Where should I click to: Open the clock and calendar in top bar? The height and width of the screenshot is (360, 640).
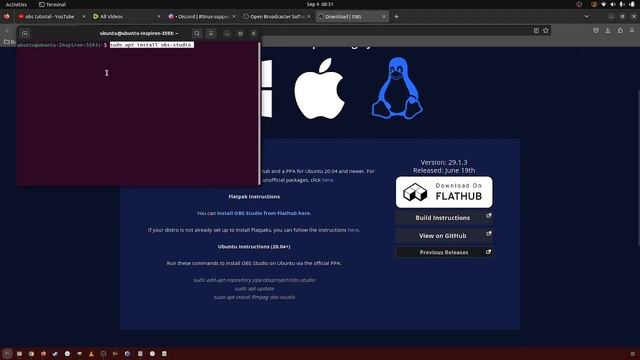coord(320,4)
